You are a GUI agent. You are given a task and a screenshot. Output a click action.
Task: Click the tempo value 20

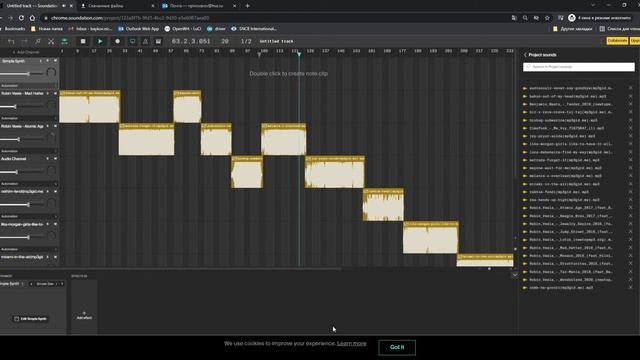[x=224, y=41]
